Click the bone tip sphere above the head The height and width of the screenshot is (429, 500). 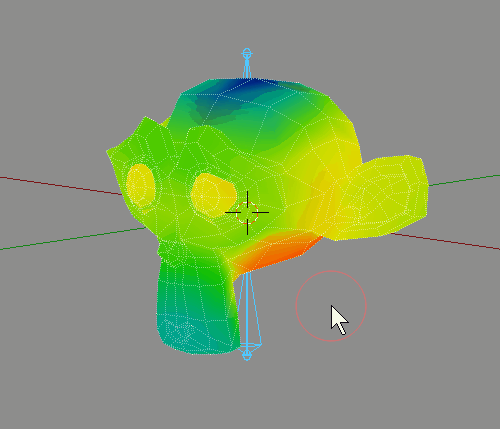coord(247,53)
